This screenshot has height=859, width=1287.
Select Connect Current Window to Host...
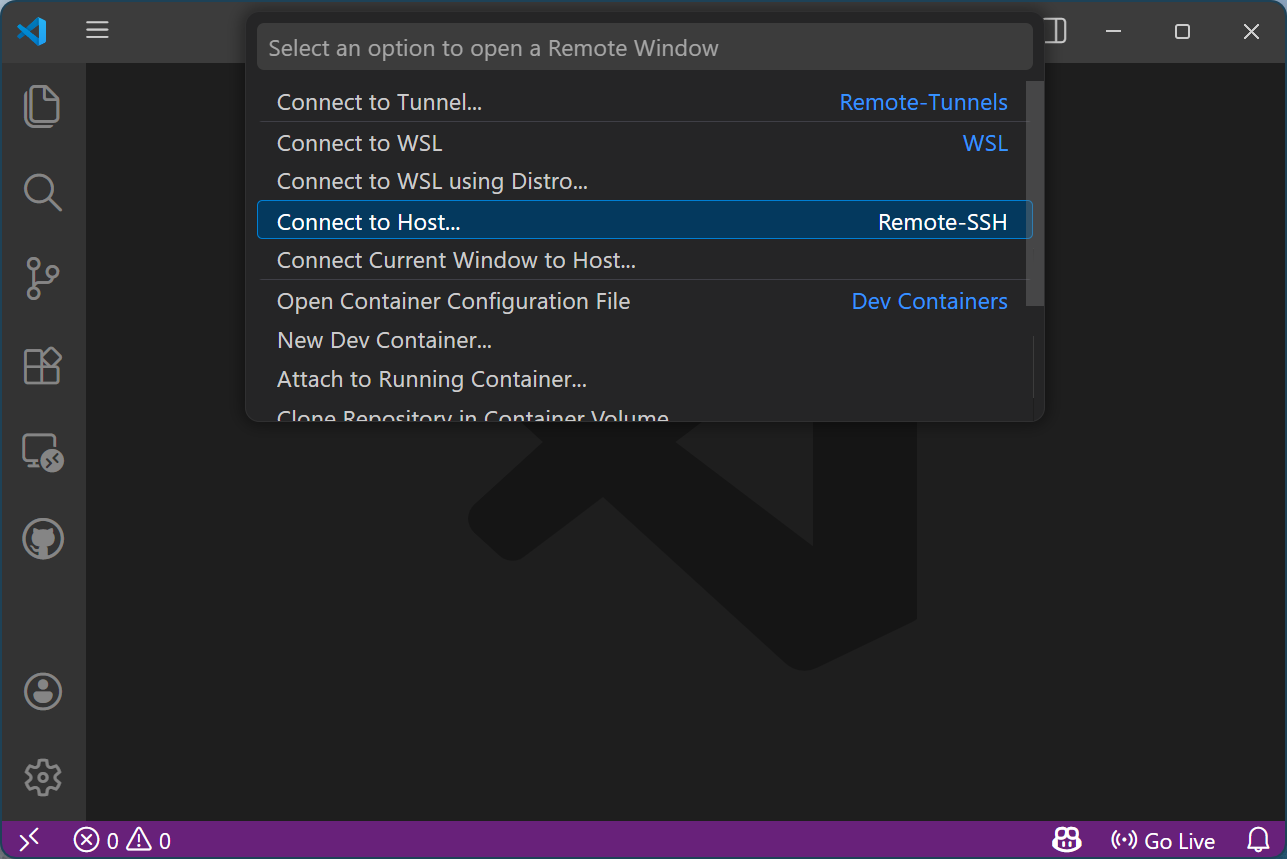coord(645,260)
